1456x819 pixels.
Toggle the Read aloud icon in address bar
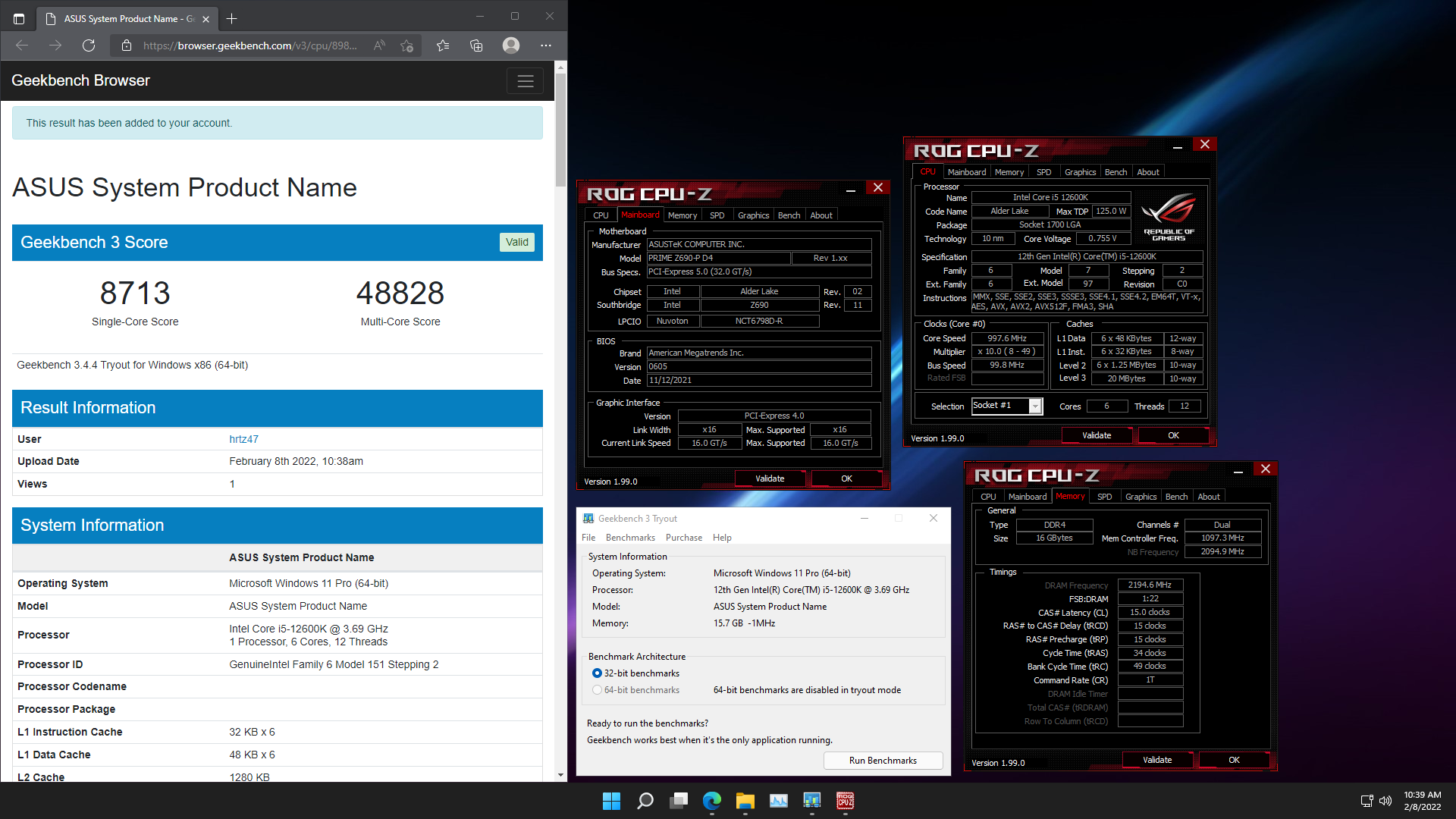(x=379, y=45)
